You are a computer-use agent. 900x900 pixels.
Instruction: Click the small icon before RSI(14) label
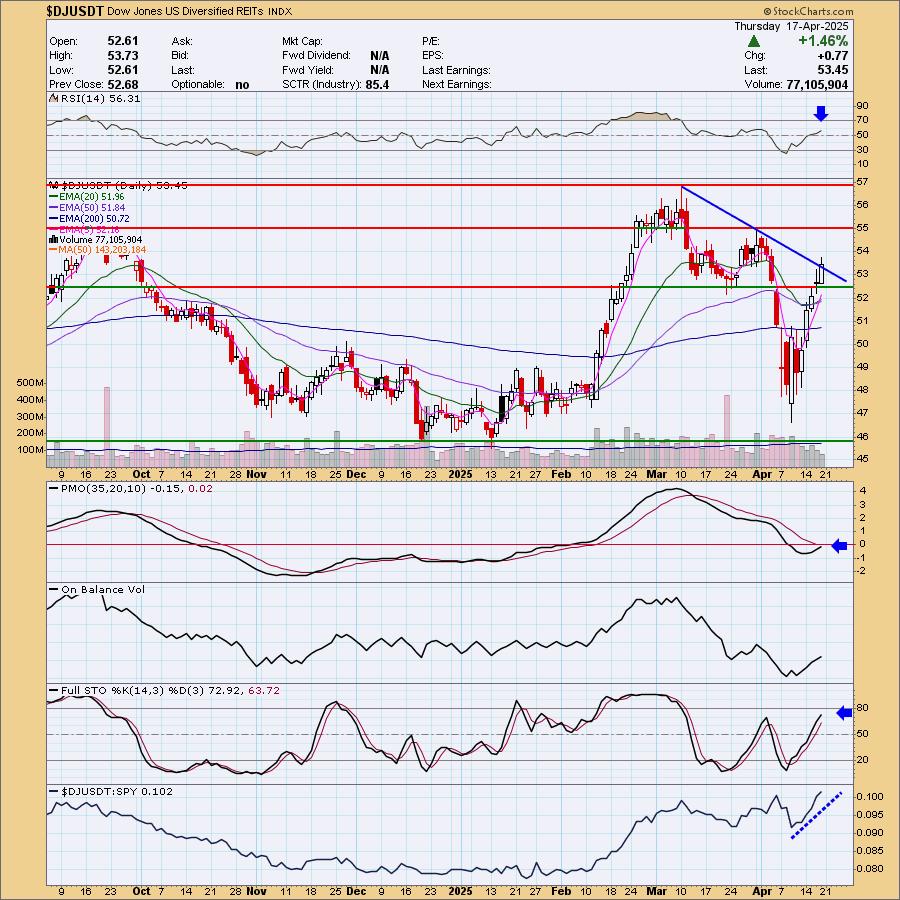pos(53,99)
